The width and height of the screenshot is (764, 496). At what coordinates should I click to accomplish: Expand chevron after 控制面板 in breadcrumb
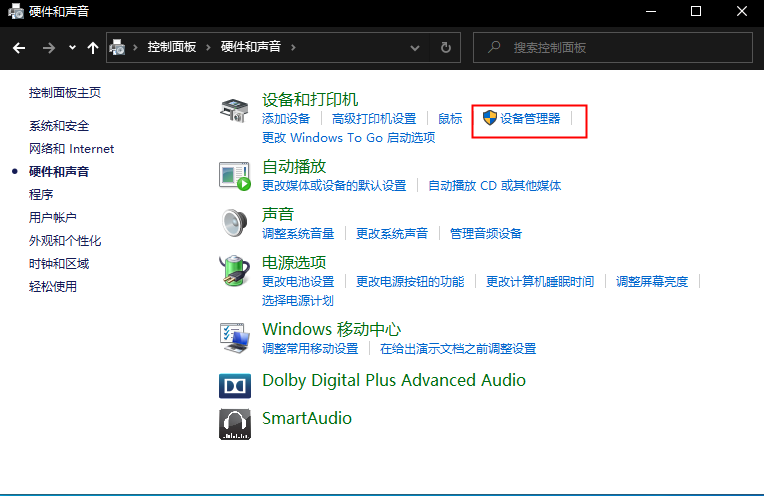(209, 47)
